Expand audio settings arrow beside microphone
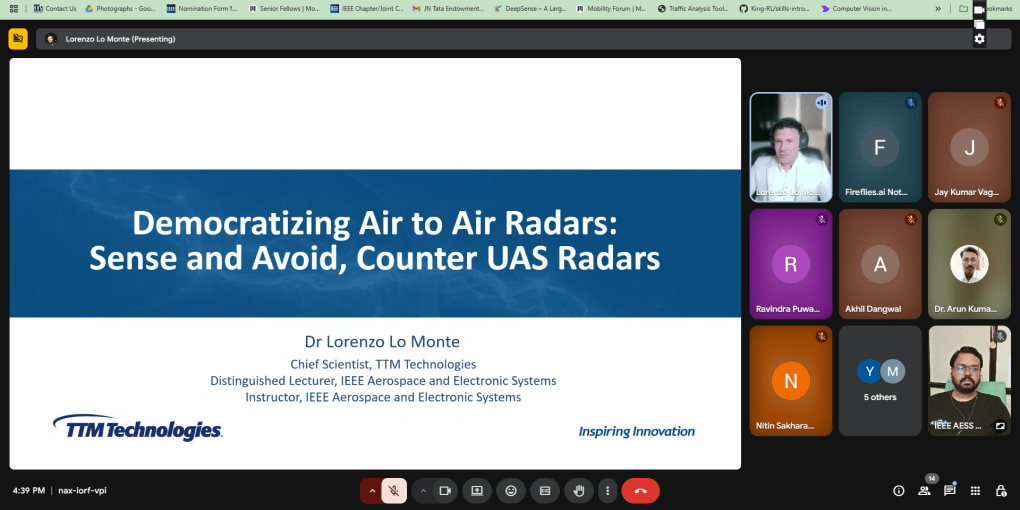1020x510 pixels. click(x=372, y=490)
